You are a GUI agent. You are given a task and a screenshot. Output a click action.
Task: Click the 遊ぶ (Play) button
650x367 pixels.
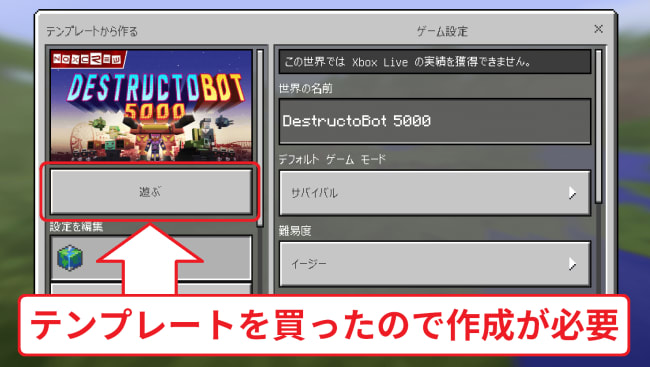[151, 192]
